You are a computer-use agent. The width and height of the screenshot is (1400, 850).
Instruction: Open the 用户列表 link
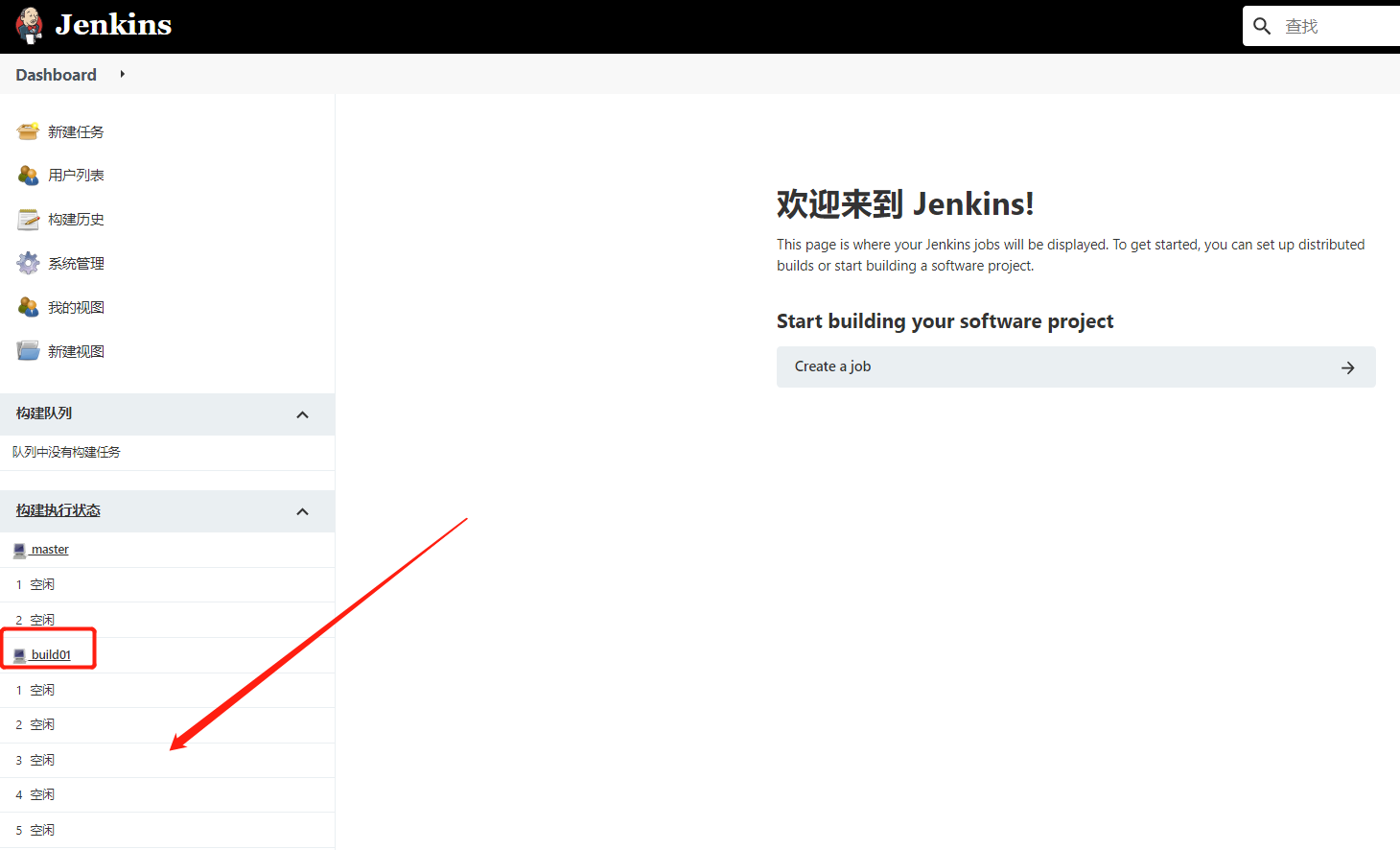76,176
